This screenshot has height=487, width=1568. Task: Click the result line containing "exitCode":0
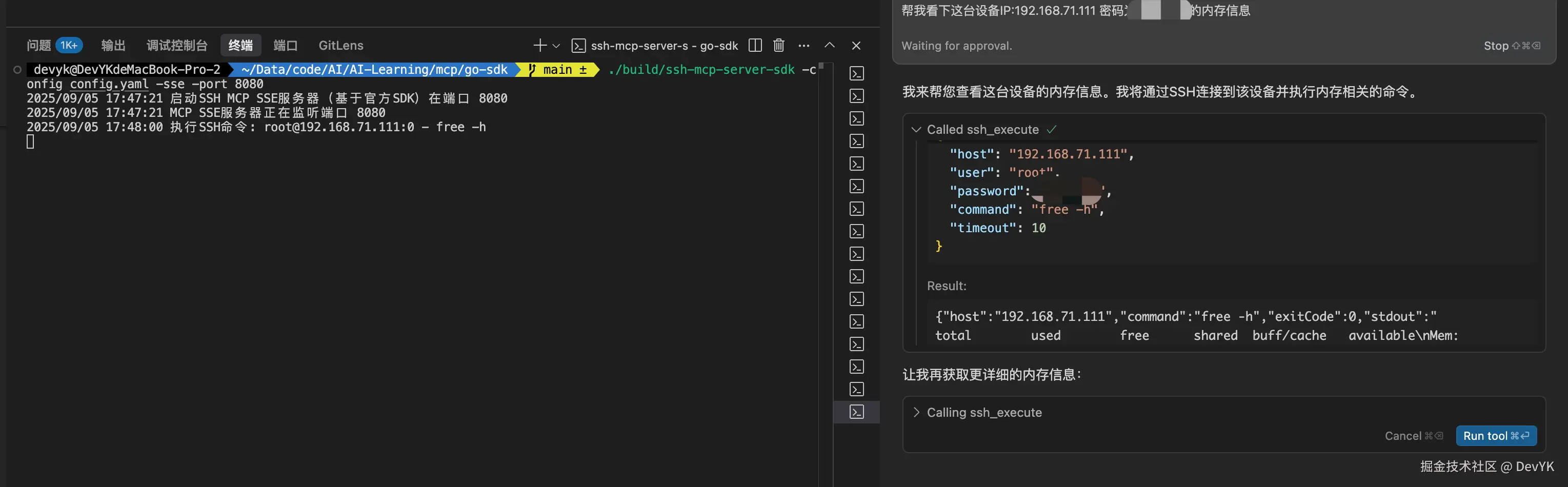(1185, 317)
